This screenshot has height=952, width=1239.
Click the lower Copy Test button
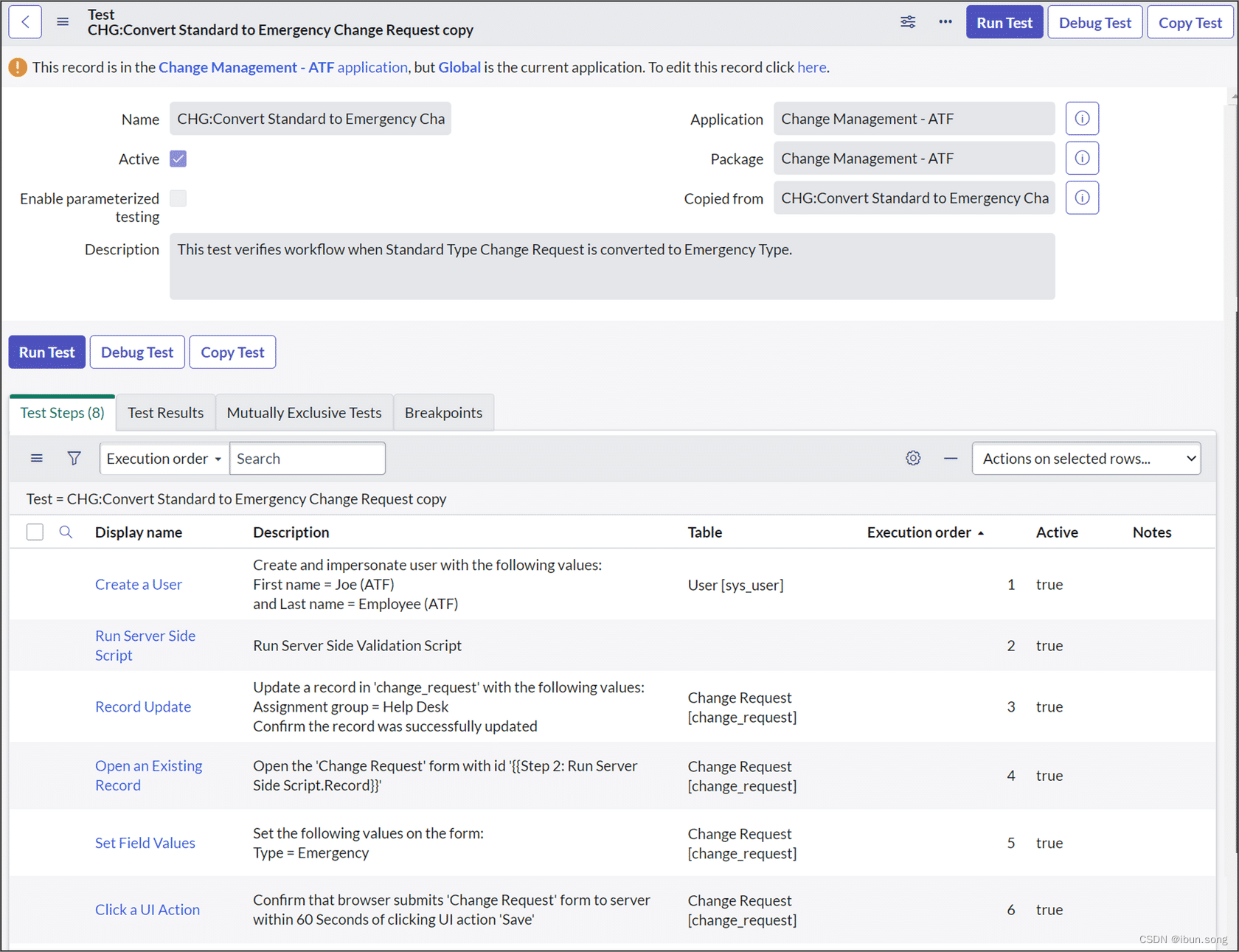coord(233,352)
